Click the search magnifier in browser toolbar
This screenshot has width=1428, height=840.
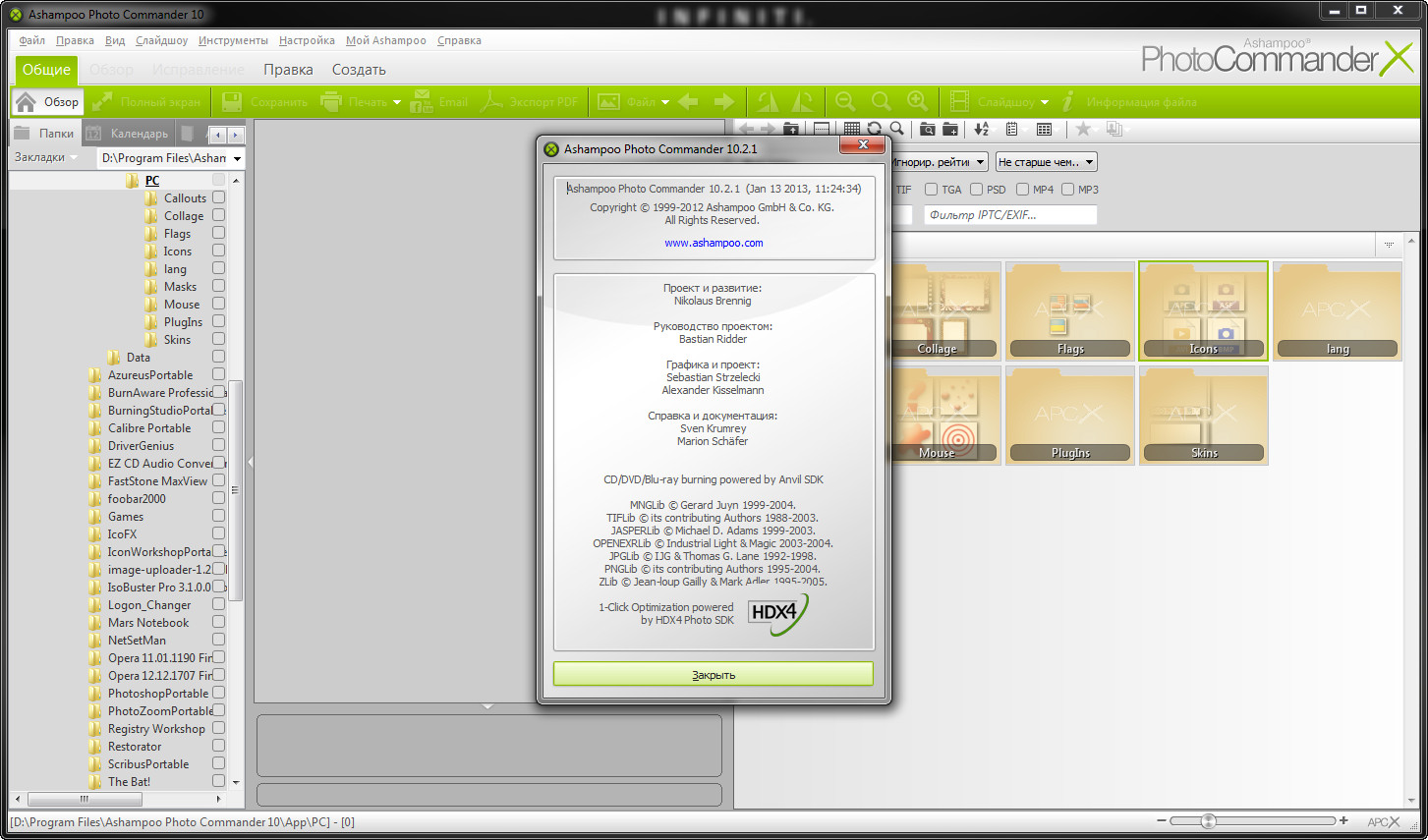coord(896,130)
